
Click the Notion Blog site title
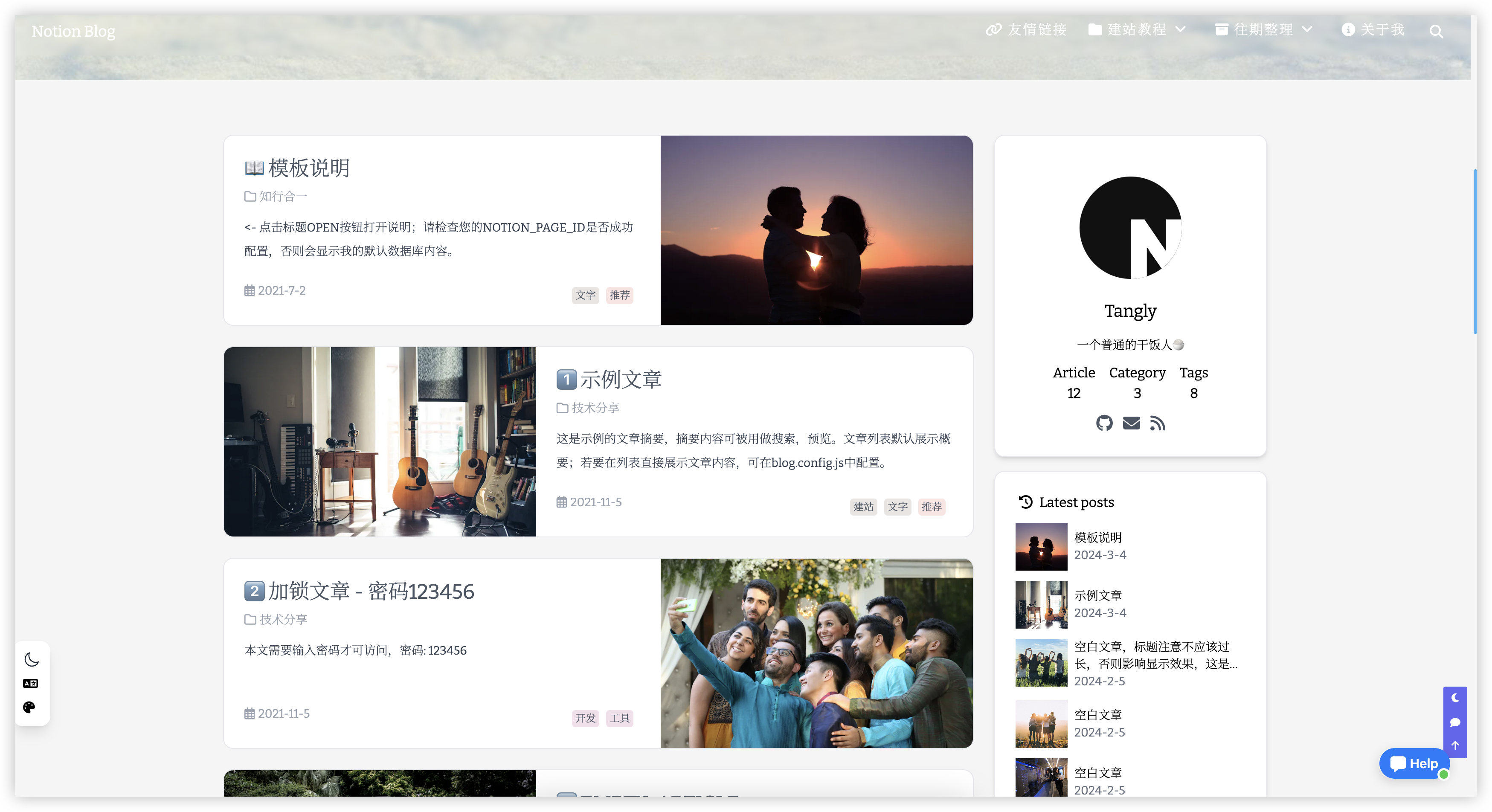[x=73, y=31]
